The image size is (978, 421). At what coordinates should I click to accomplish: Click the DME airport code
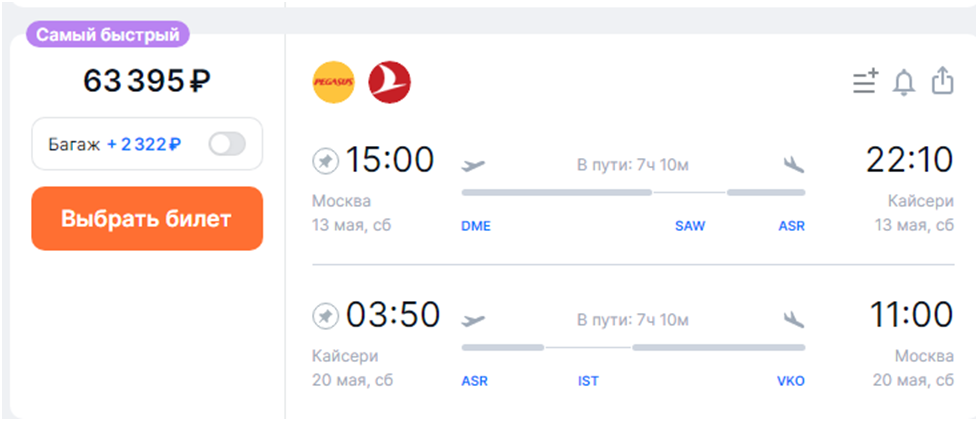pyautogui.click(x=475, y=226)
